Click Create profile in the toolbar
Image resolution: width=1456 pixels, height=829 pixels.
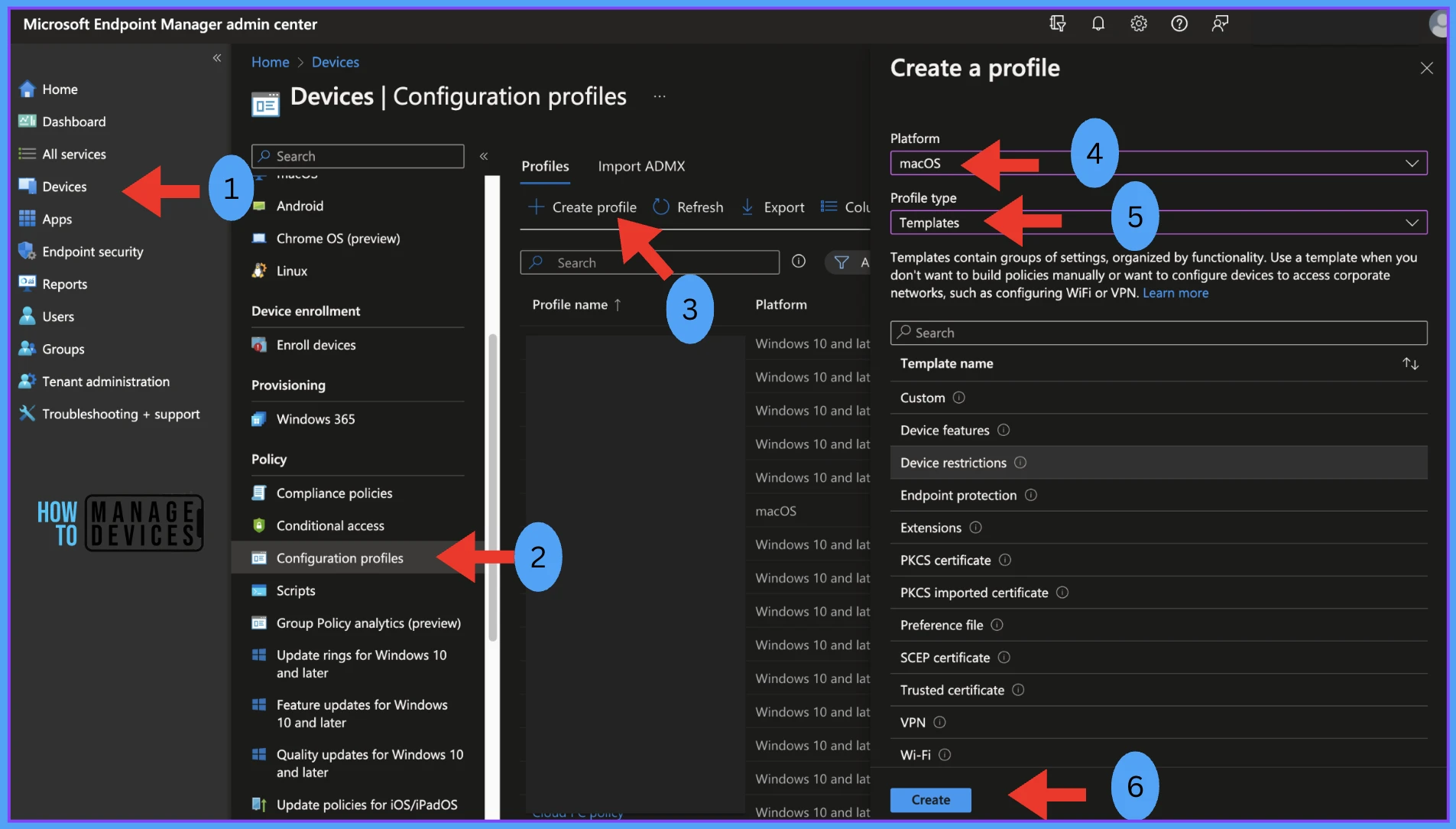[582, 207]
